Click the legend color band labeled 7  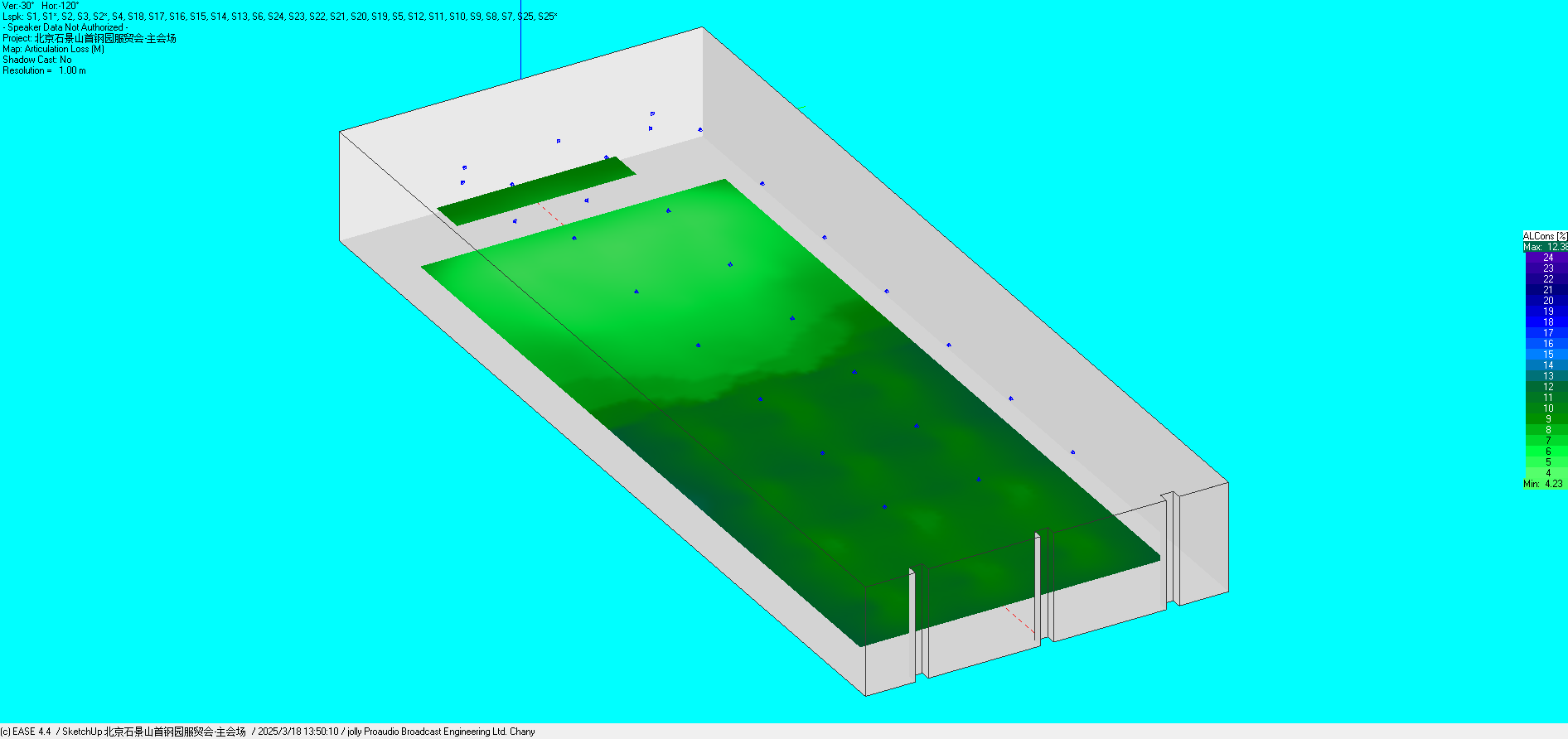[1546, 441]
